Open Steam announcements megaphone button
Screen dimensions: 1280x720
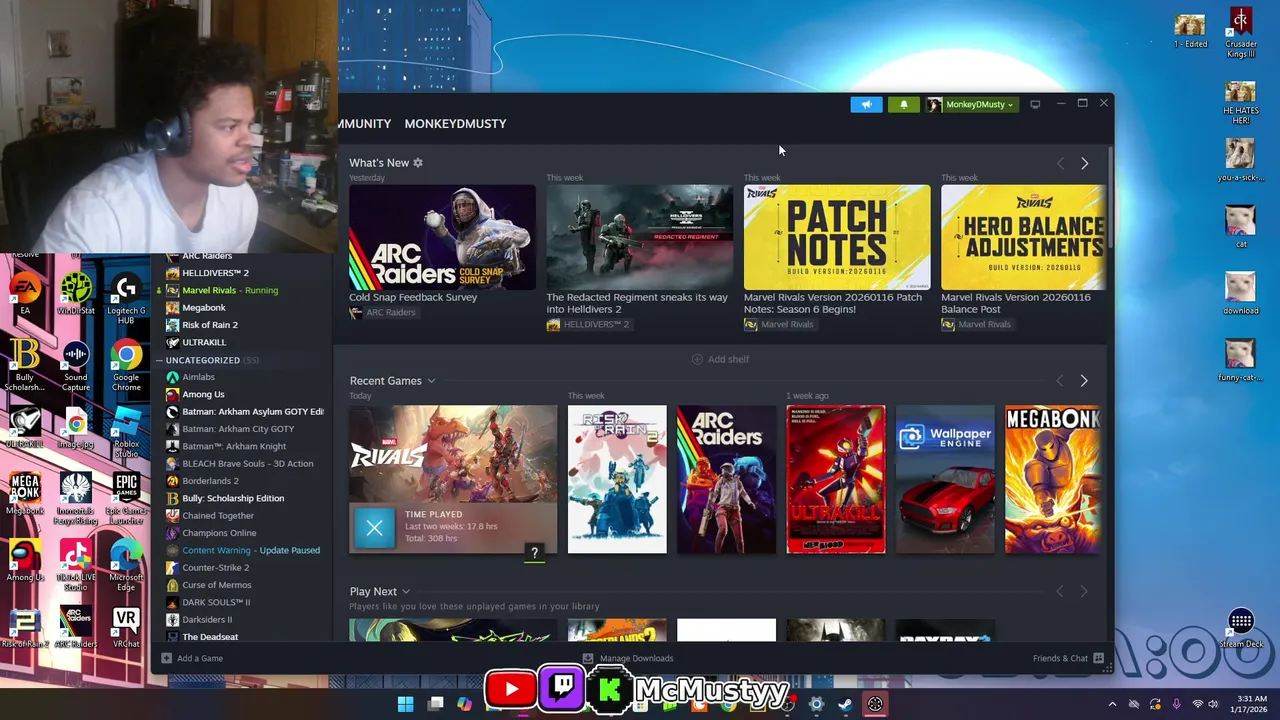[x=866, y=104]
